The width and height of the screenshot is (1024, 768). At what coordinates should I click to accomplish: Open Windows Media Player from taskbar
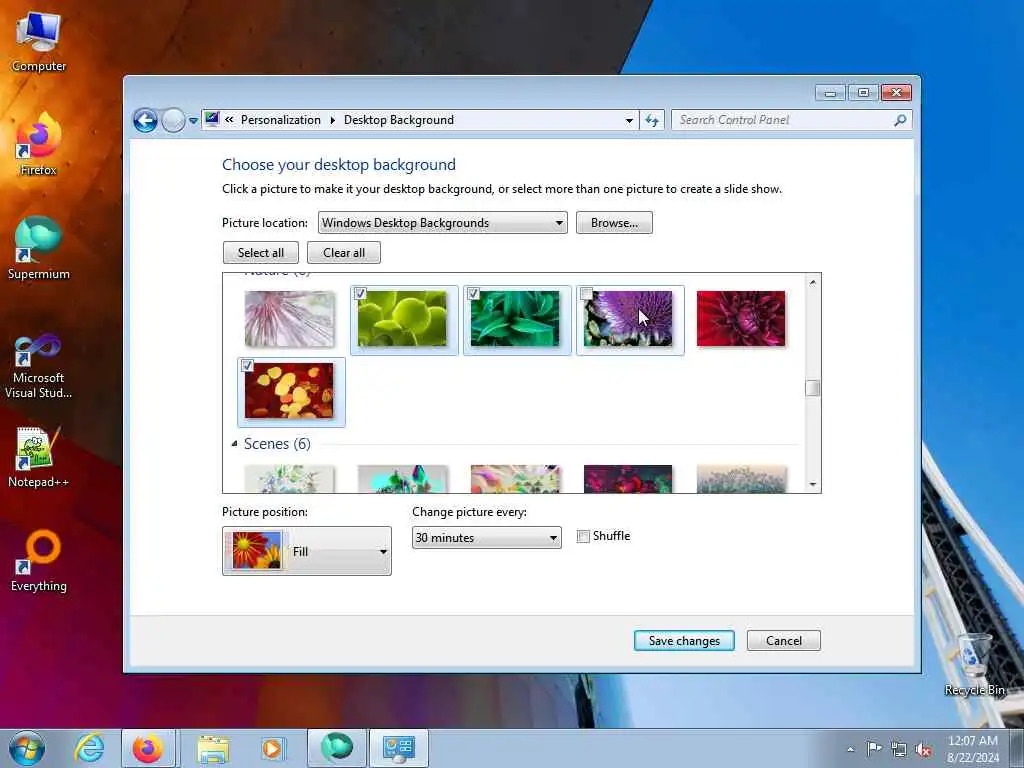coord(272,748)
